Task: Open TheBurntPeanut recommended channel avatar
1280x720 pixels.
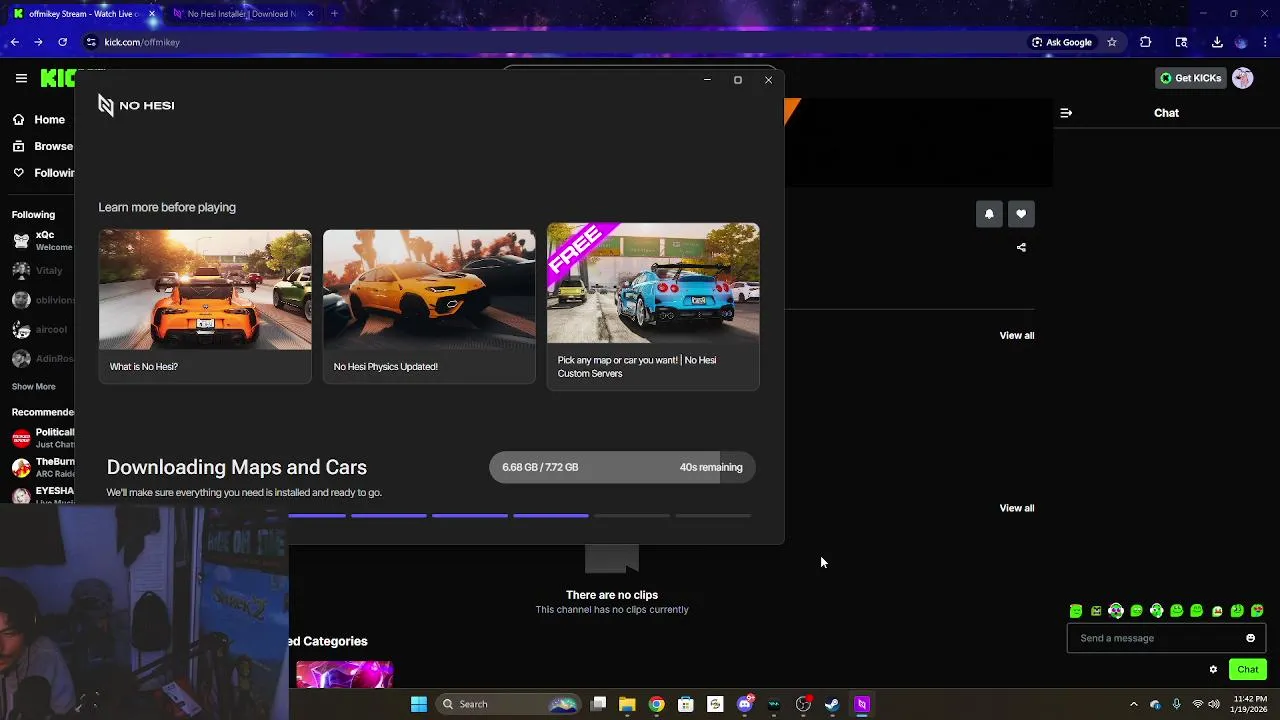Action: click(x=21, y=467)
